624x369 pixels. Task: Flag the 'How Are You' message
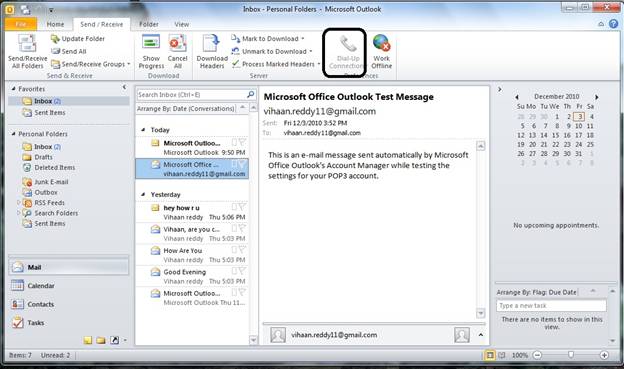(242, 250)
